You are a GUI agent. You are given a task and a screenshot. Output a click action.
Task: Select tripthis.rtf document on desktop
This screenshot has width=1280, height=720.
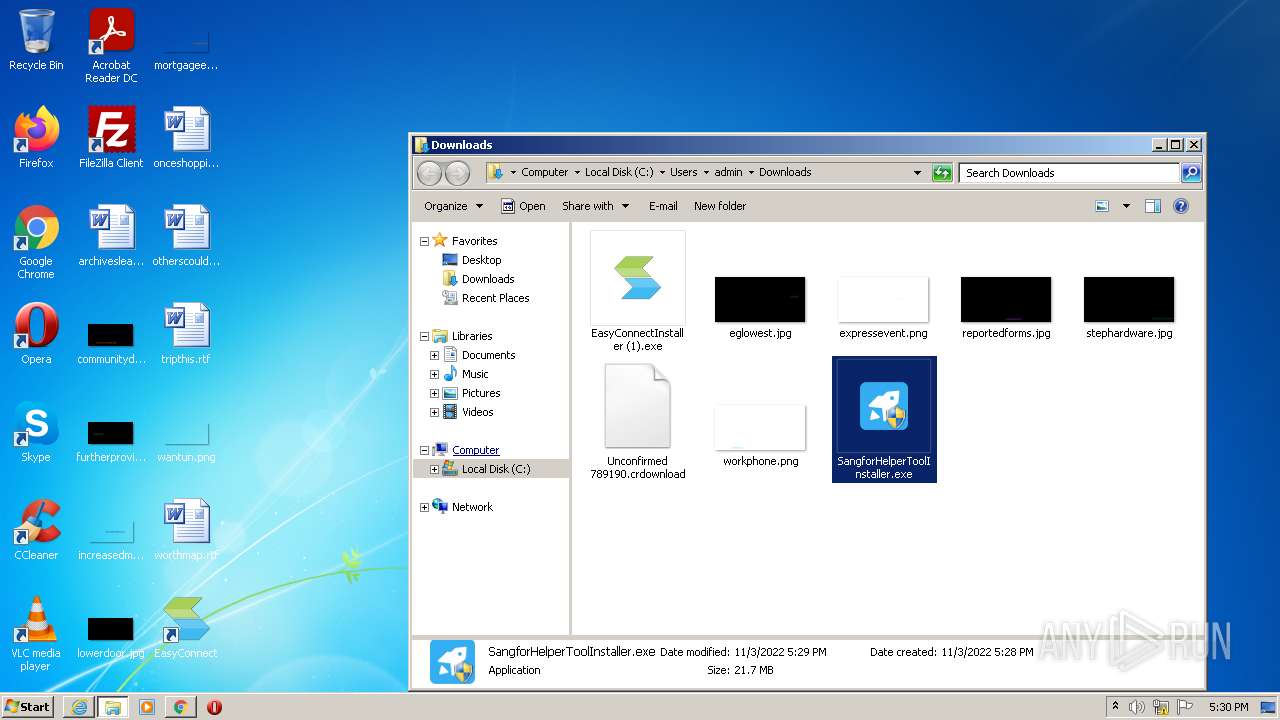coord(186,334)
